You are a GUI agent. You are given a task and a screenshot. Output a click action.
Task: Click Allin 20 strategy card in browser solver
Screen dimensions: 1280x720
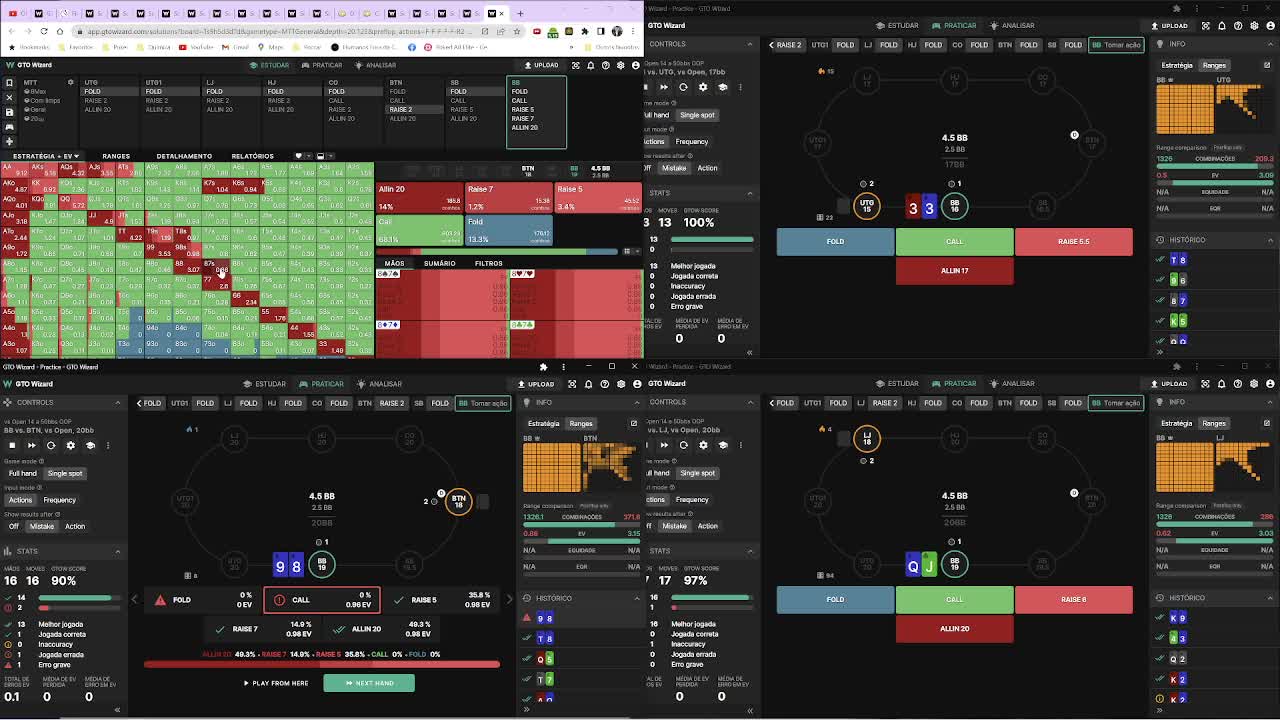coord(419,198)
